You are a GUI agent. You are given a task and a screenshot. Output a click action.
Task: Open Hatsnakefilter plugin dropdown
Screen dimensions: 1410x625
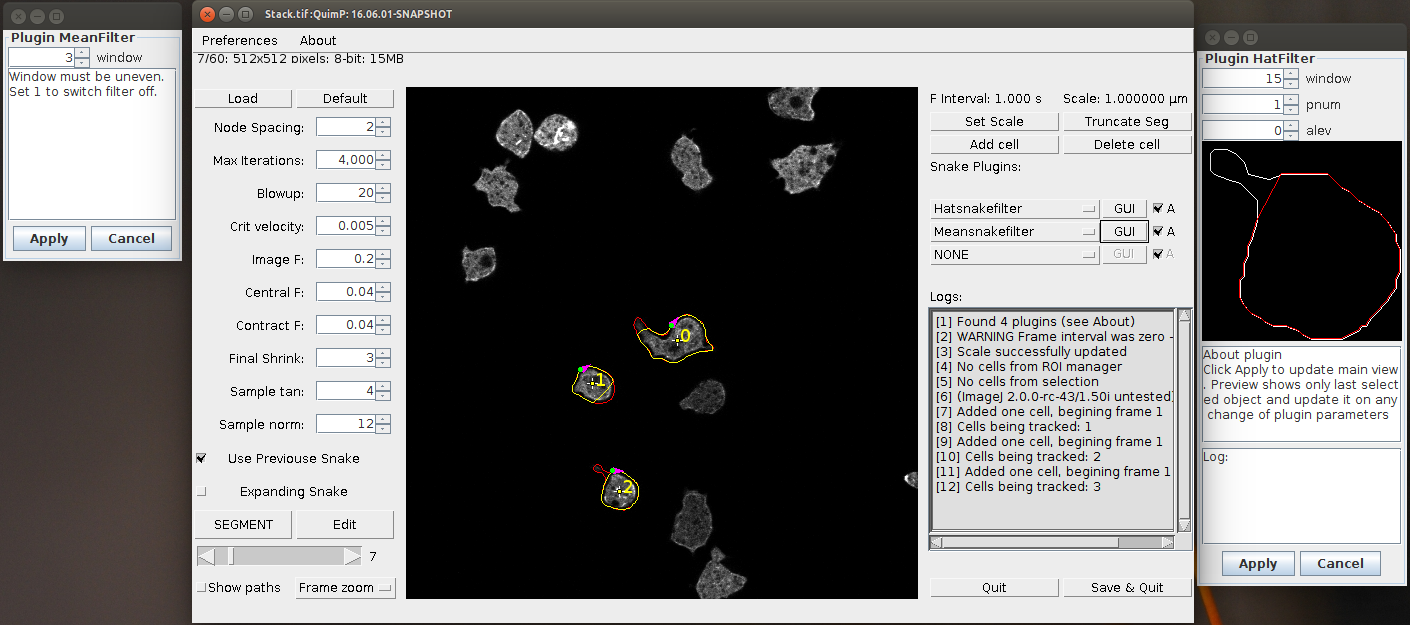1014,209
